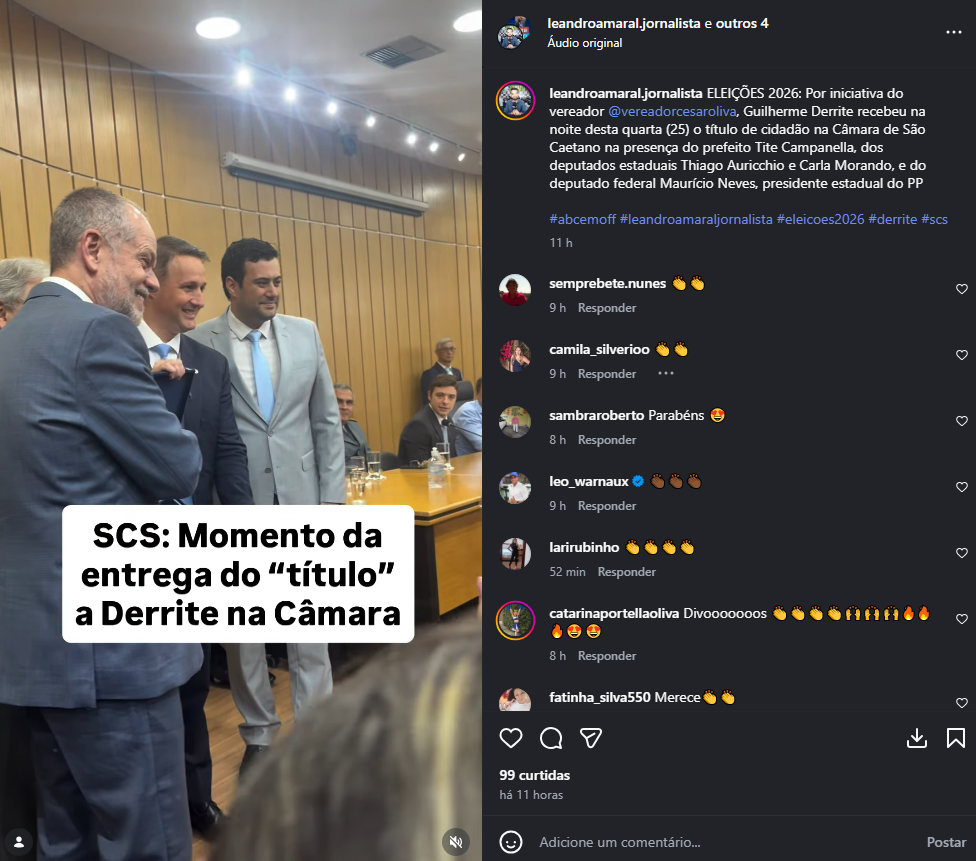
Task: Open the '99 curtidas' likes list
Action: click(x=534, y=775)
